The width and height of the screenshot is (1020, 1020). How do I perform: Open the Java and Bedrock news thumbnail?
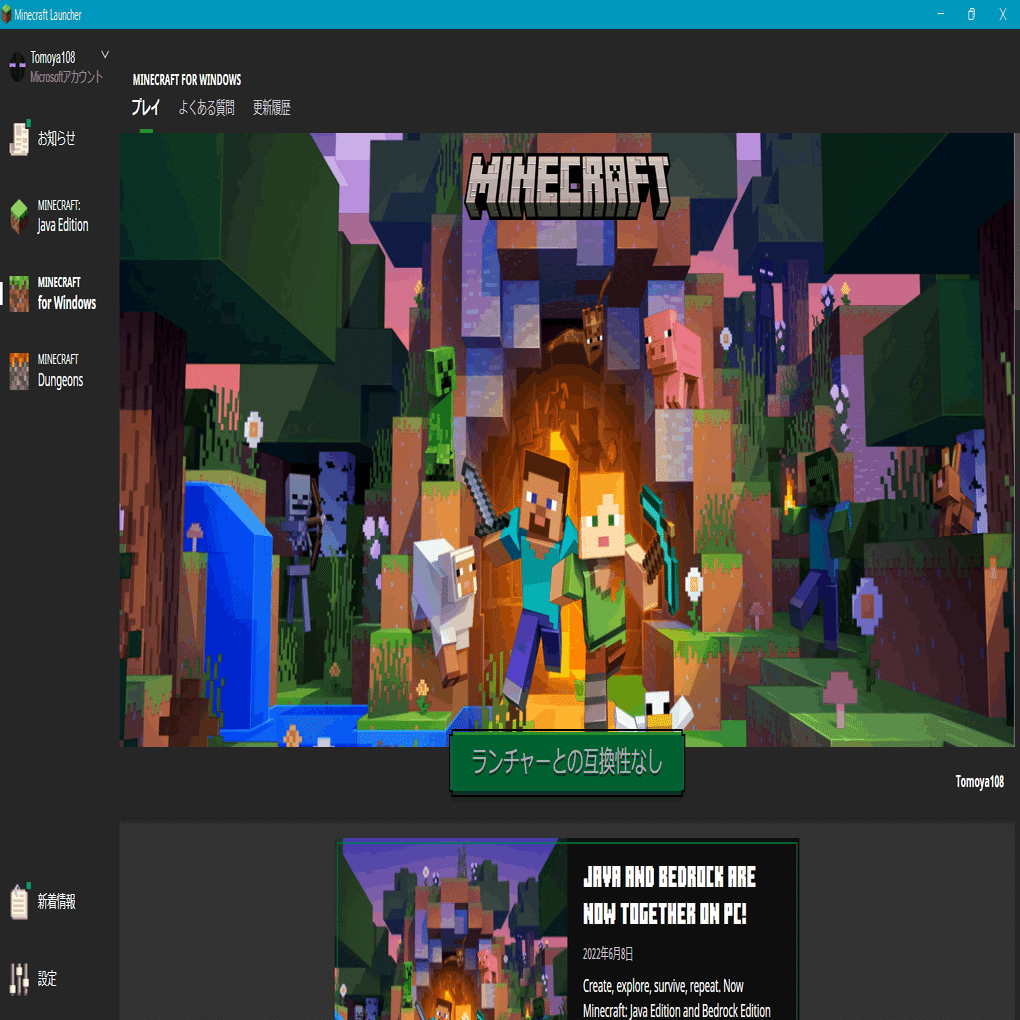(451, 930)
